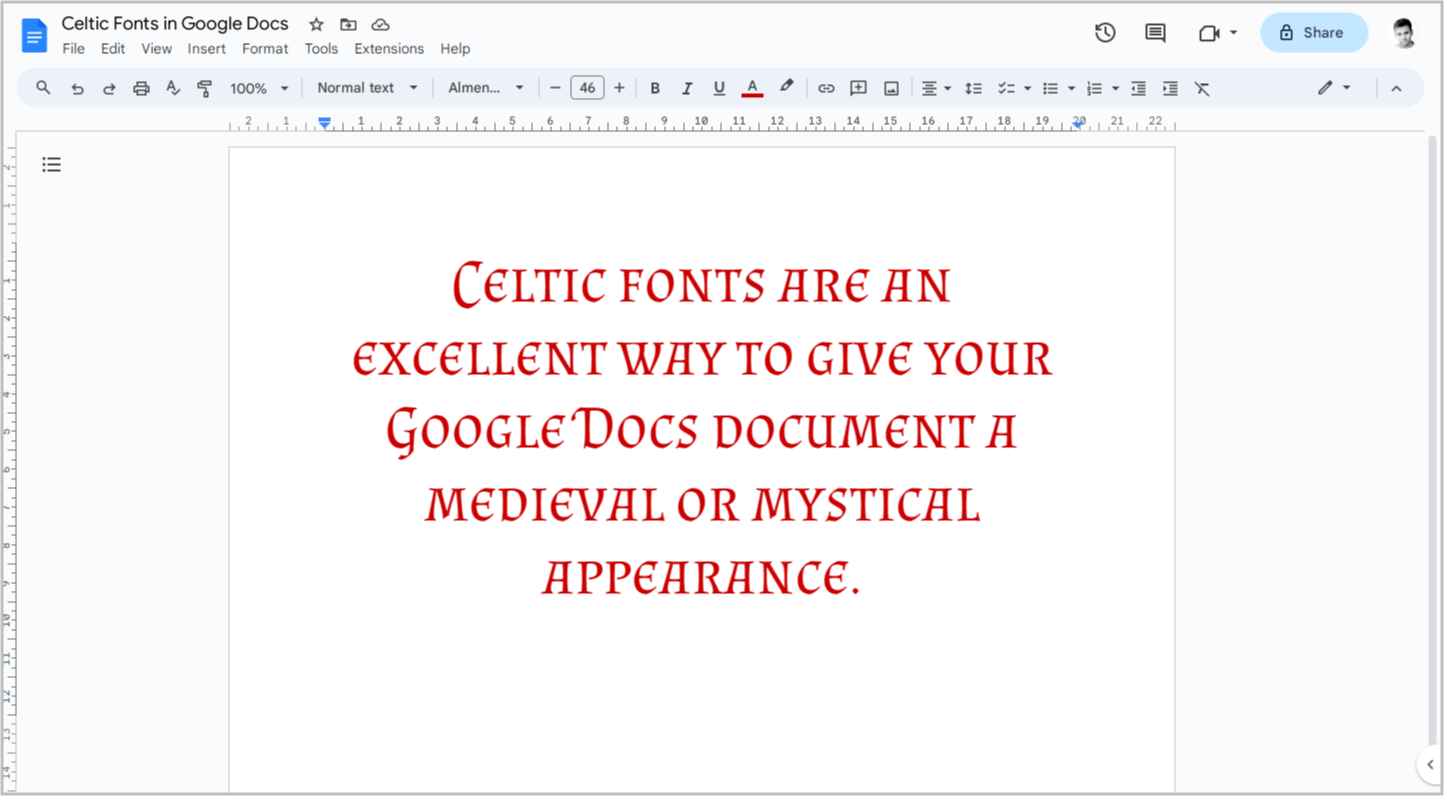Screen dimensions: 1444x796
Task: Open the account profile picture
Action: point(1404,33)
